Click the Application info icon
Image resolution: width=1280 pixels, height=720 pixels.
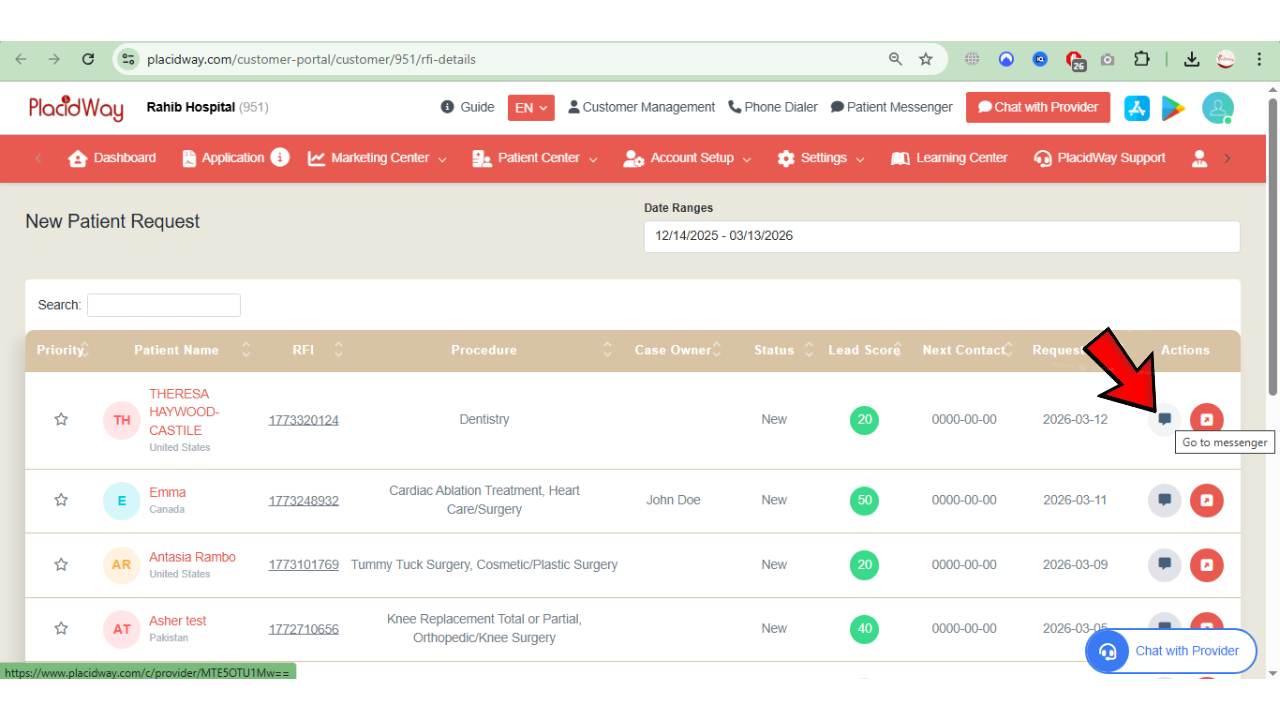coord(280,157)
